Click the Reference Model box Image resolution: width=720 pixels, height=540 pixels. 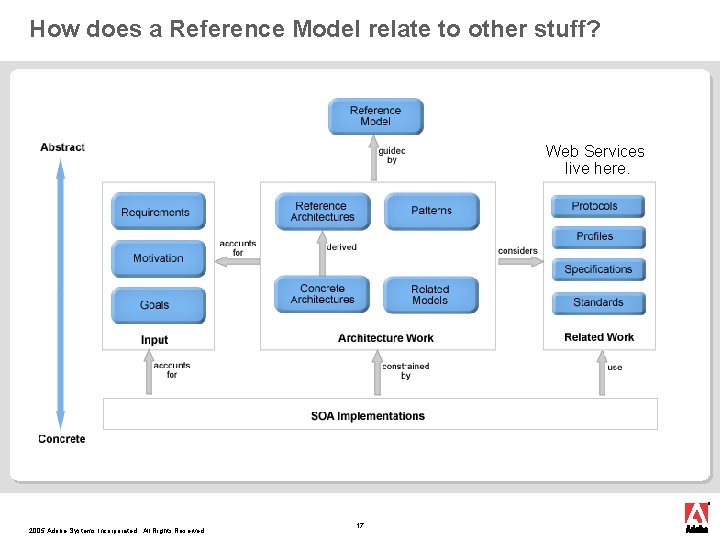click(376, 116)
